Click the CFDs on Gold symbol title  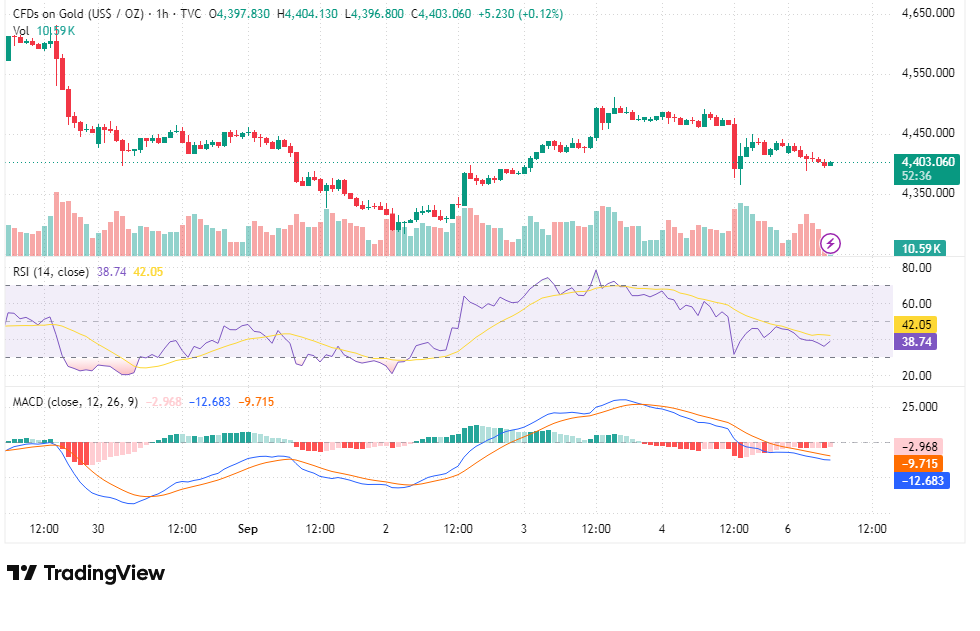pyautogui.click(x=78, y=14)
